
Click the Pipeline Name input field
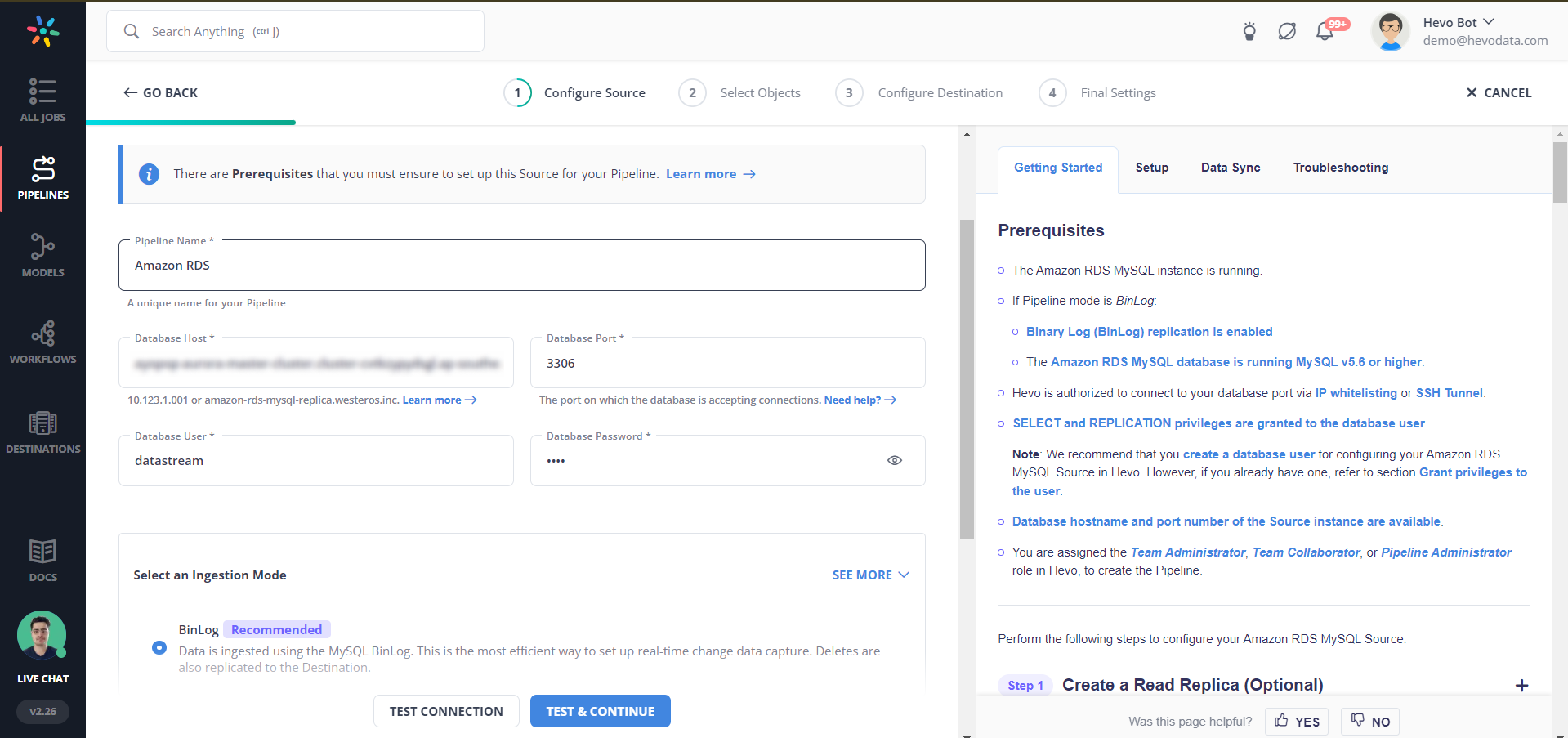tap(521, 265)
